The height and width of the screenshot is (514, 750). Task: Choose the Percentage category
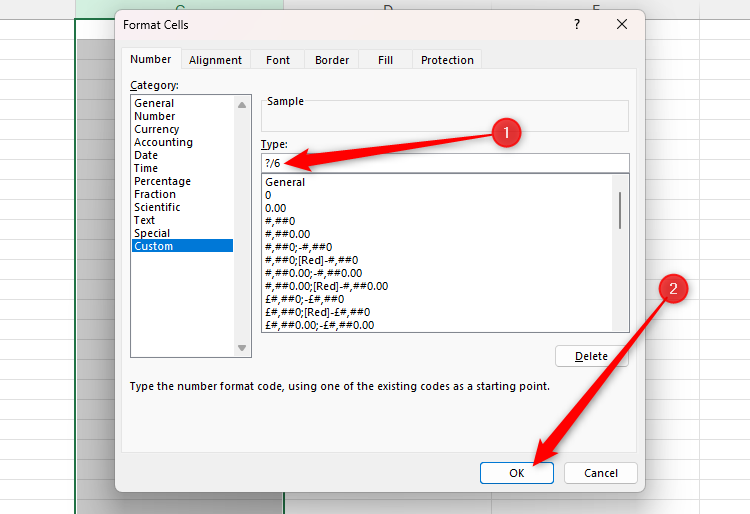tap(162, 181)
